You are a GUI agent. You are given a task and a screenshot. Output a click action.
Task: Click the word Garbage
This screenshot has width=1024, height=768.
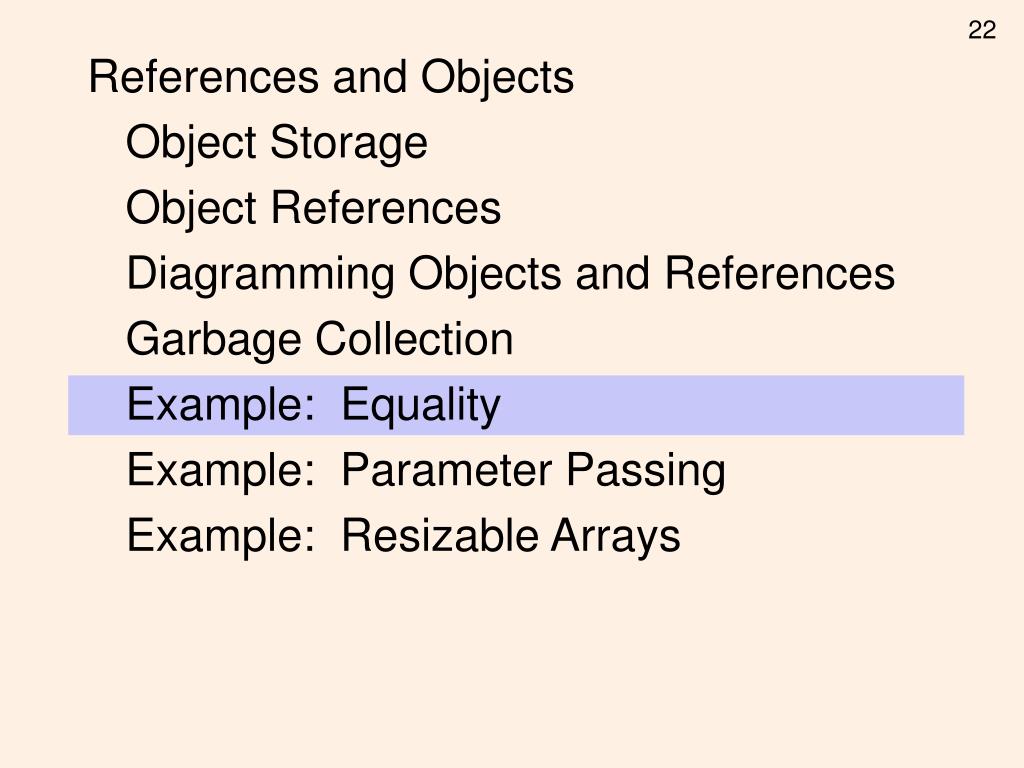click(x=214, y=339)
